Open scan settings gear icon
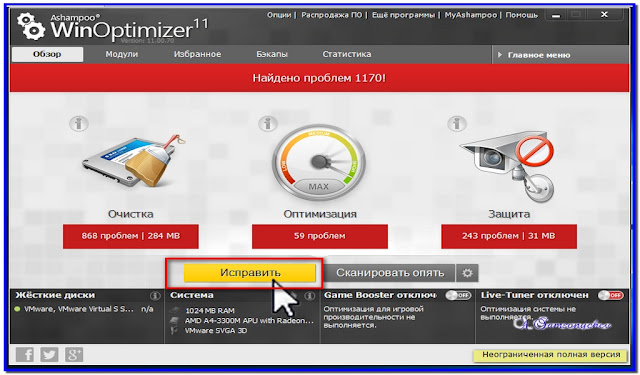 tap(467, 273)
